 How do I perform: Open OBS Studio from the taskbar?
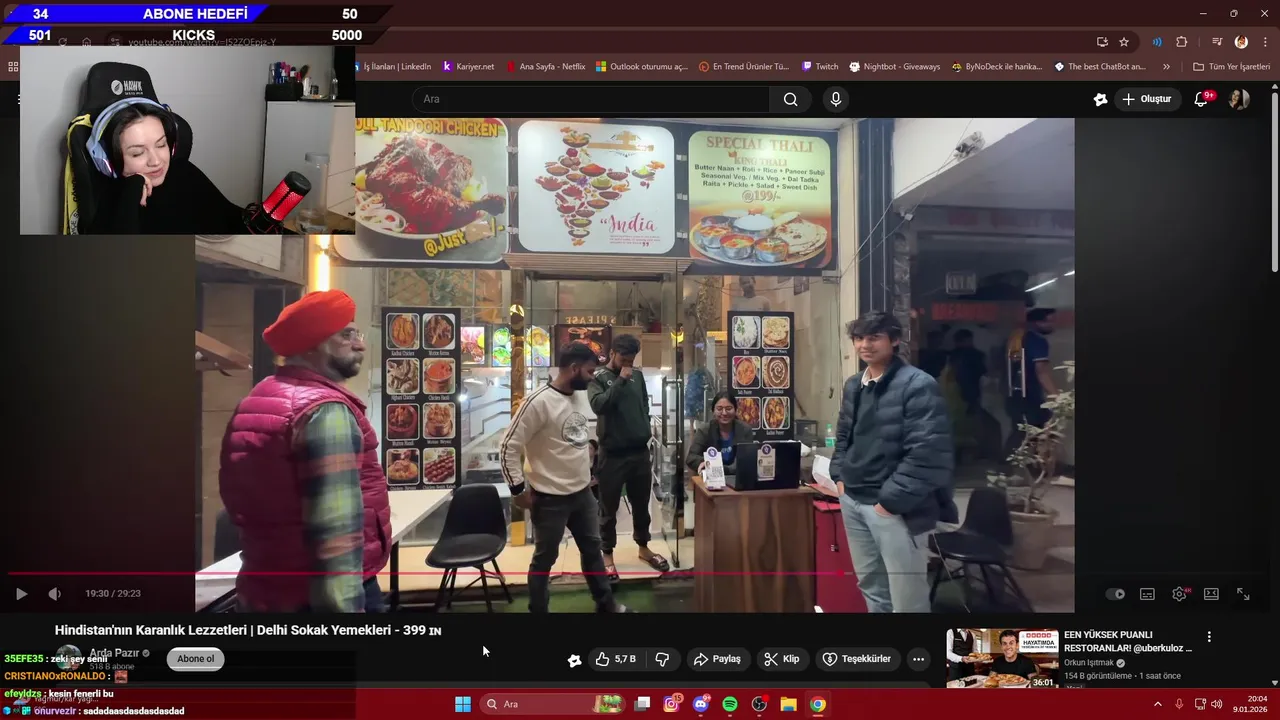coord(759,704)
